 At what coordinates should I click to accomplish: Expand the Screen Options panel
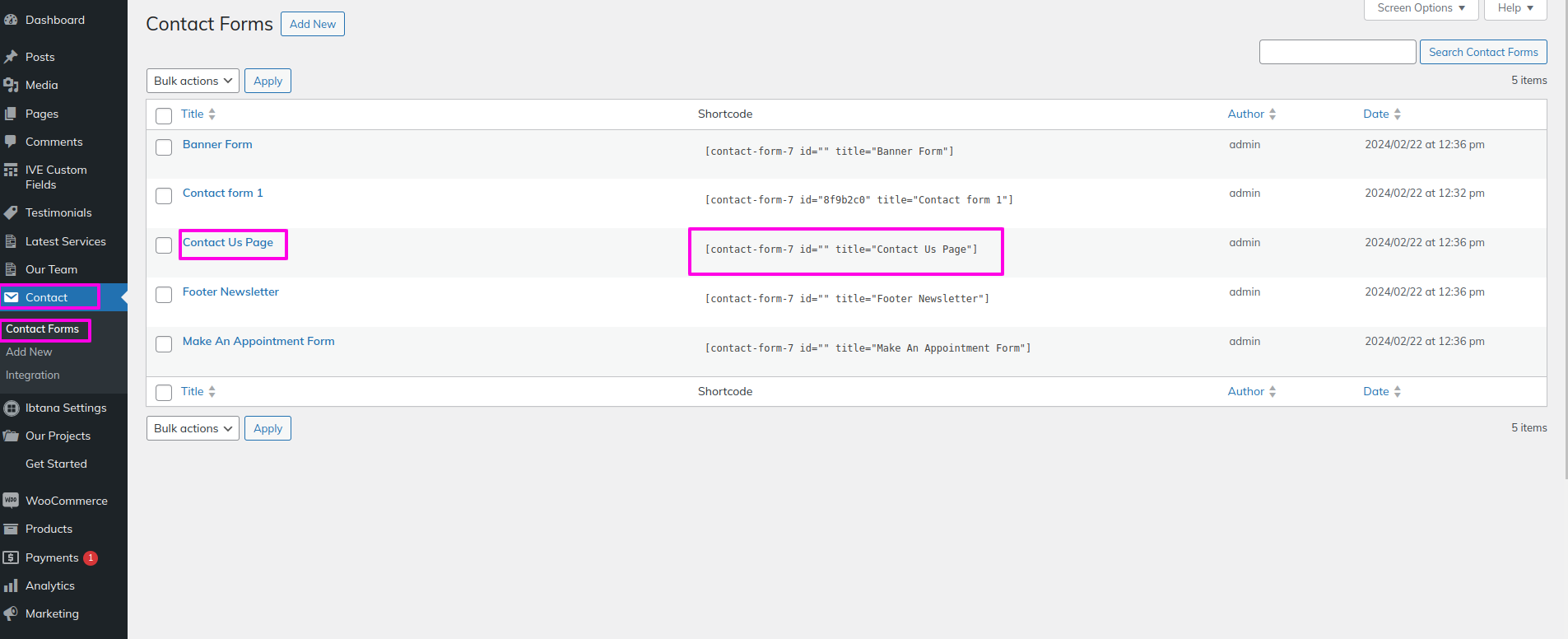1421,8
